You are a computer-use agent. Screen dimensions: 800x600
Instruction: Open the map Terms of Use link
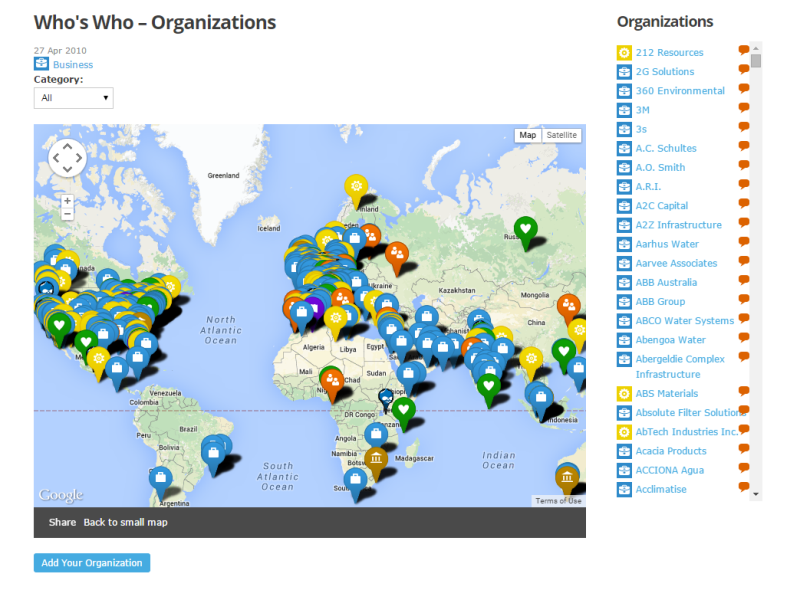(x=558, y=501)
